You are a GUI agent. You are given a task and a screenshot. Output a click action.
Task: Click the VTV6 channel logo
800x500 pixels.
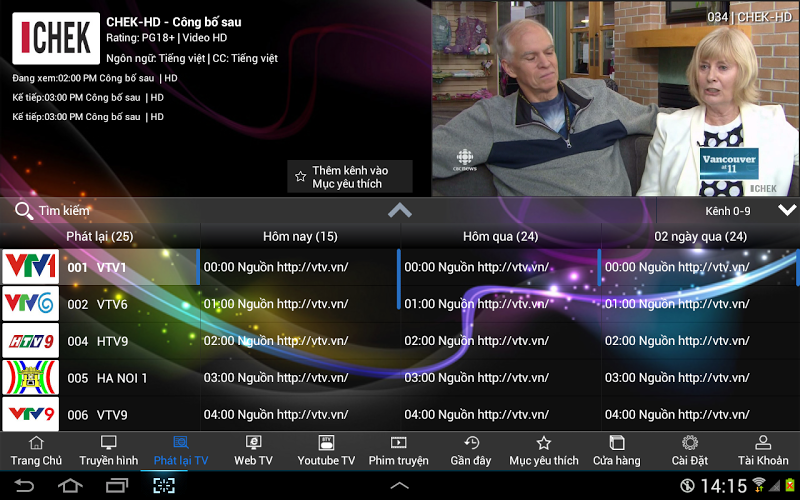coord(31,304)
